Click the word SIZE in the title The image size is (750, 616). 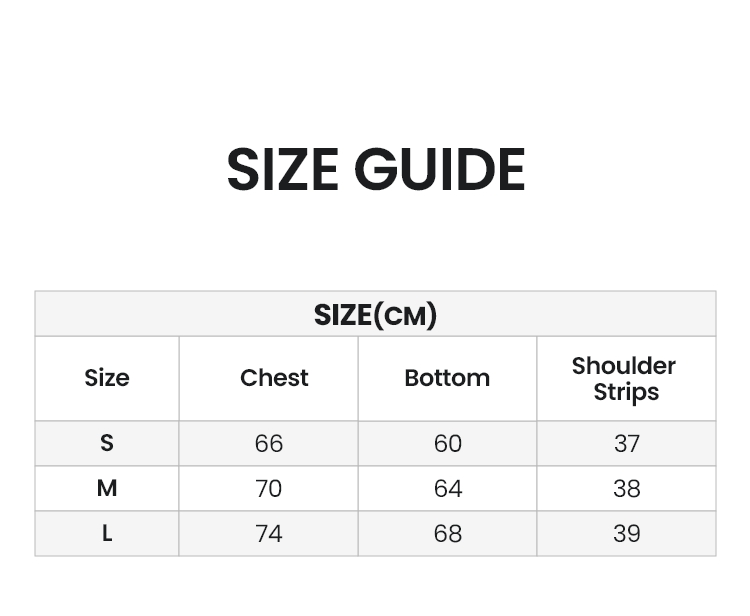(x=283, y=169)
